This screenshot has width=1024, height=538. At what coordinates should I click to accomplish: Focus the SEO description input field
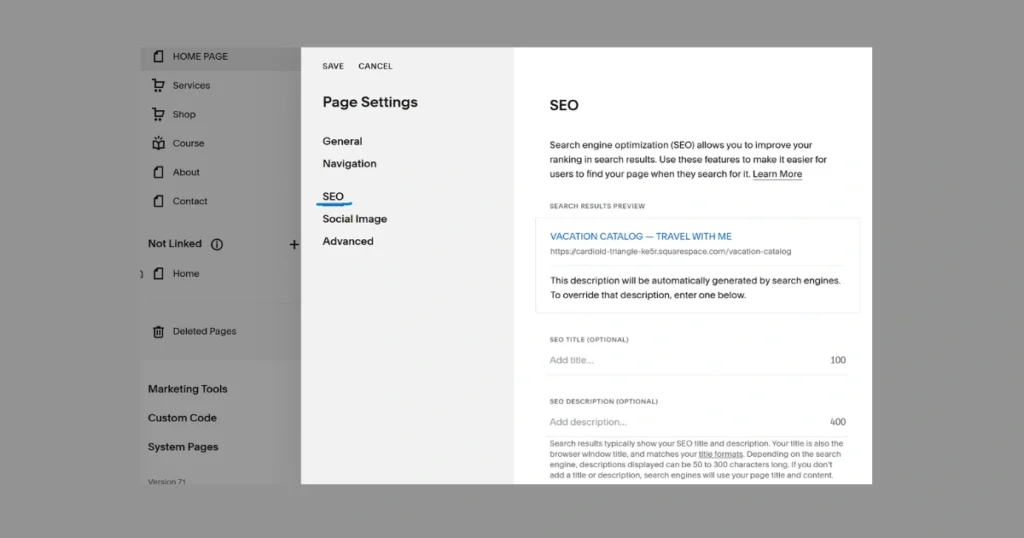680,422
